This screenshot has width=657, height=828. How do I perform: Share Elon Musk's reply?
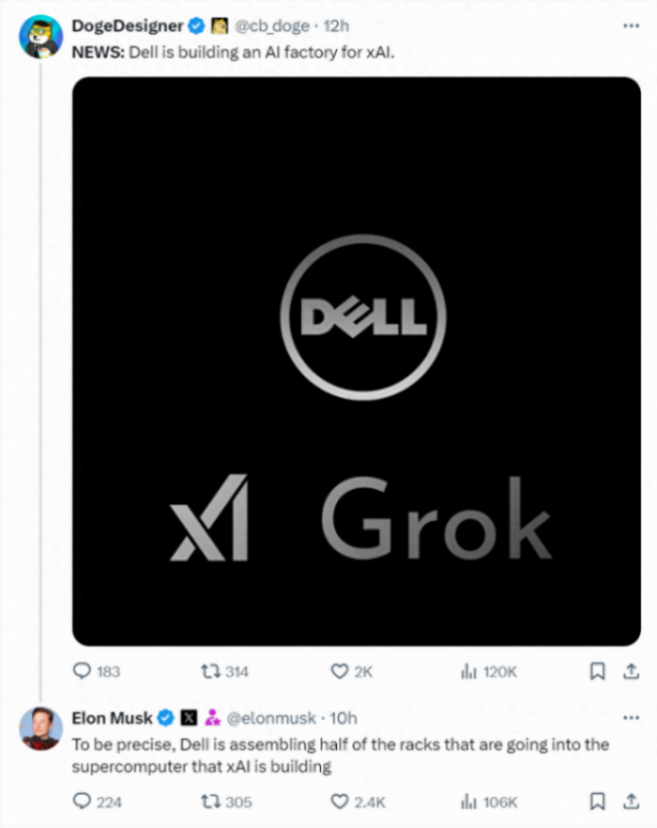[x=630, y=801]
